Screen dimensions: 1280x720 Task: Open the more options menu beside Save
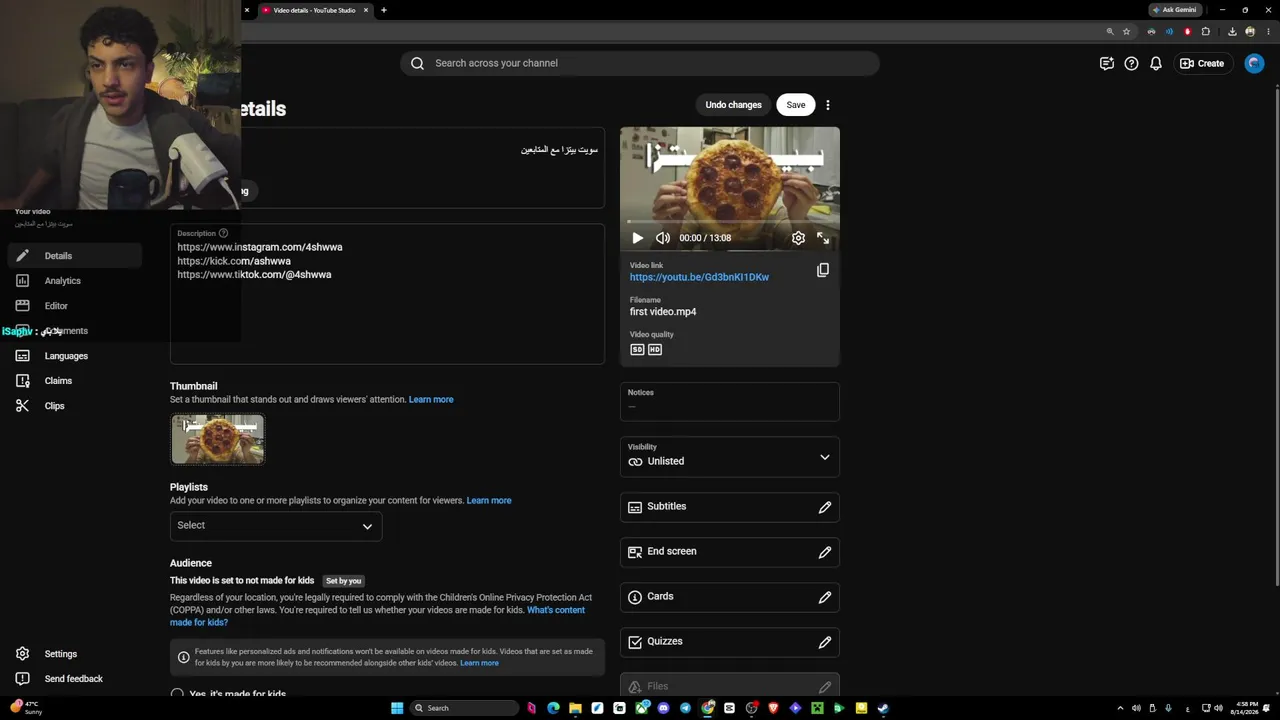(x=827, y=105)
